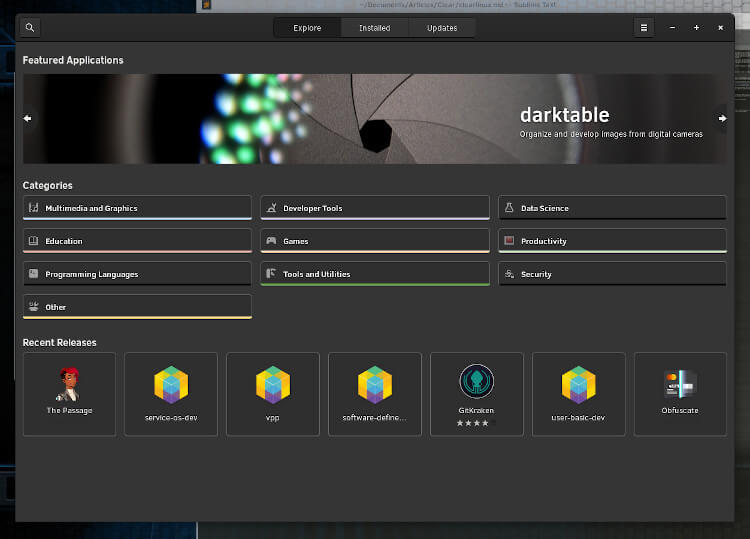Close the software center window
This screenshot has width=750, height=539.
(720, 28)
